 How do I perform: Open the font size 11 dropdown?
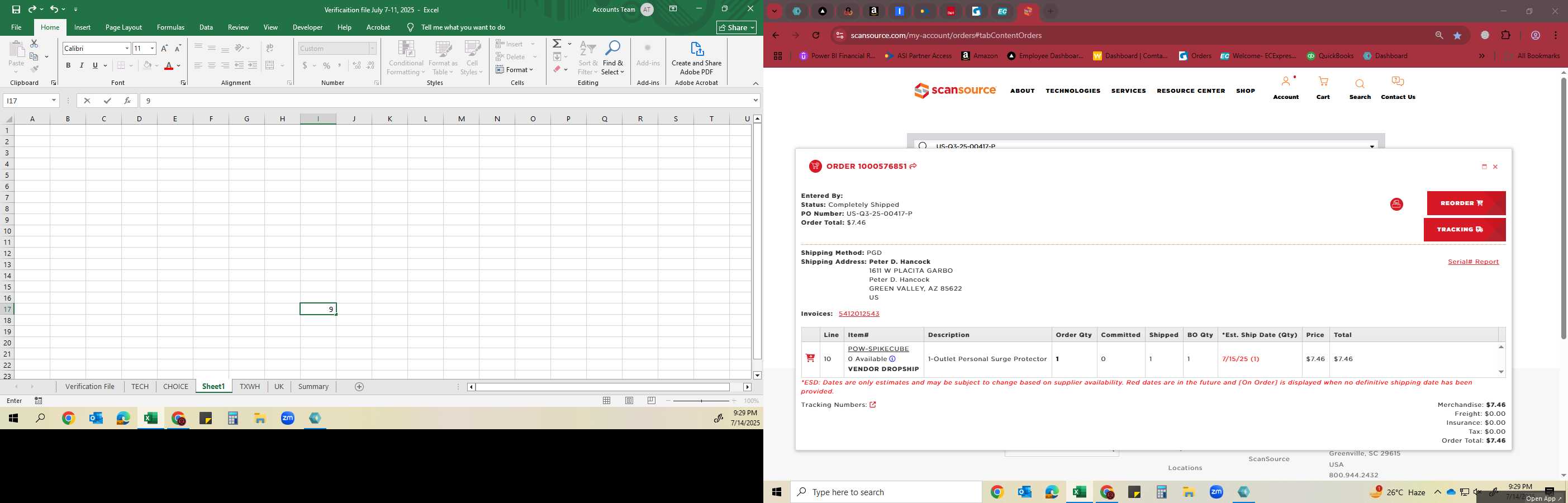point(152,48)
